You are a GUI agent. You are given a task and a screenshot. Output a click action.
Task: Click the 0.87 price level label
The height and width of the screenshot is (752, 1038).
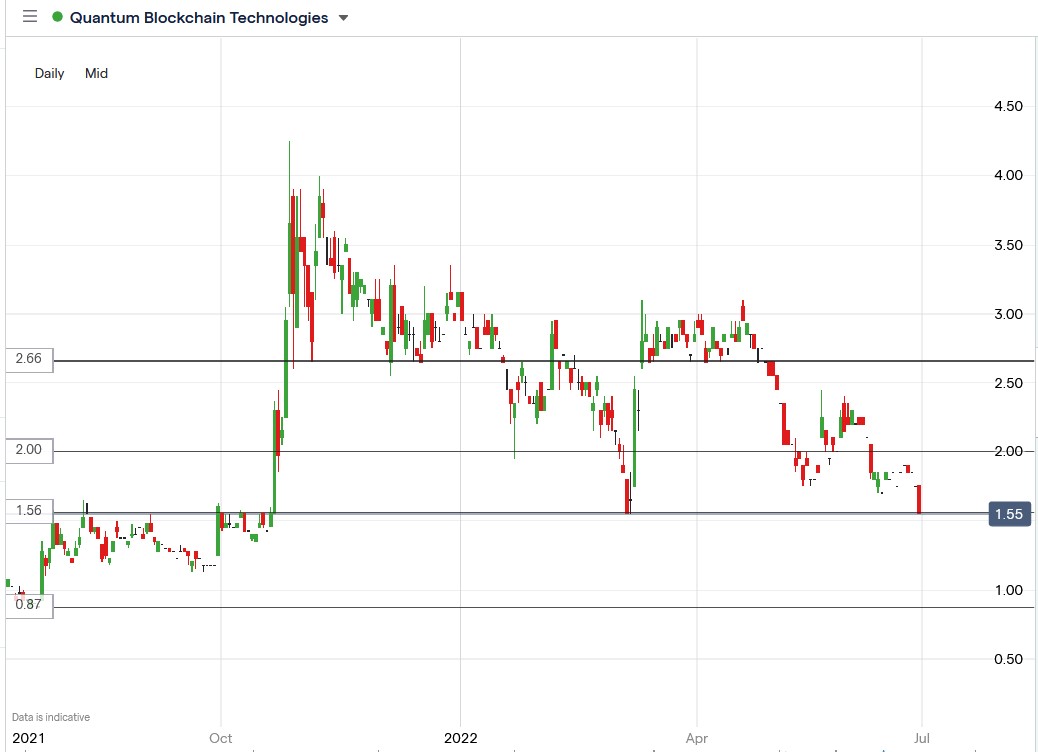[x=29, y=605]
